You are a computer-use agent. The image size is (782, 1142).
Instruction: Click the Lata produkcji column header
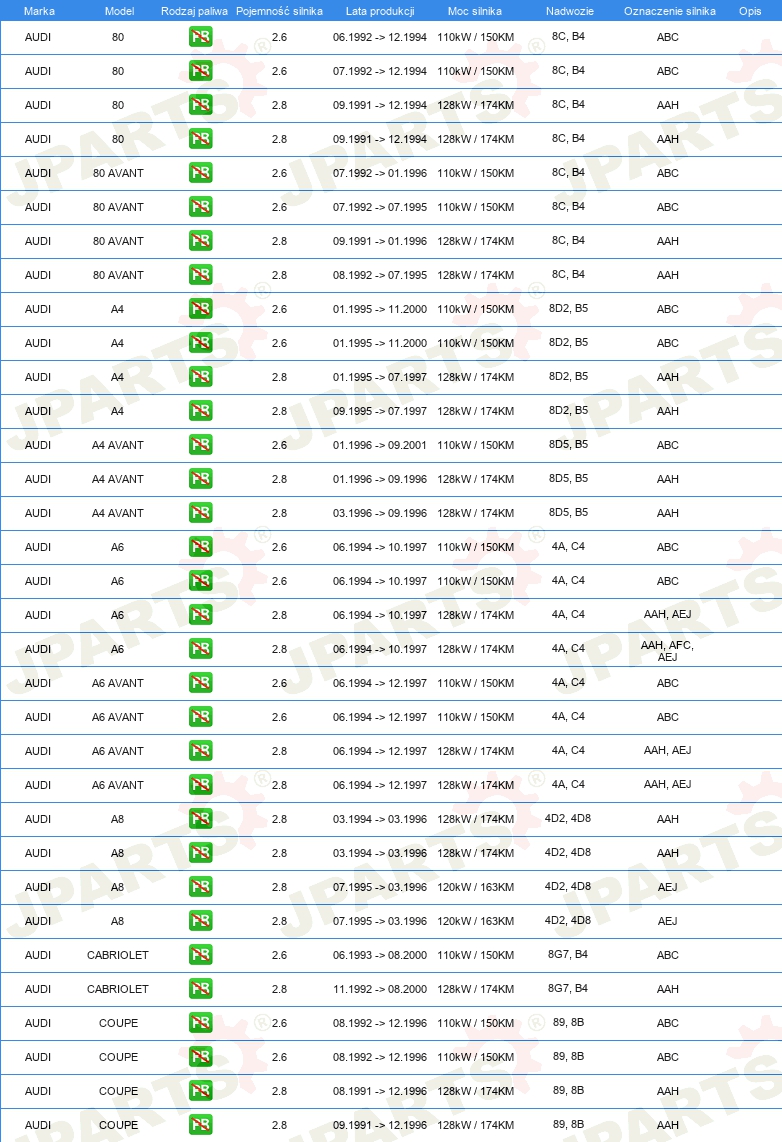pyautogui.click(x=380, y=11)
